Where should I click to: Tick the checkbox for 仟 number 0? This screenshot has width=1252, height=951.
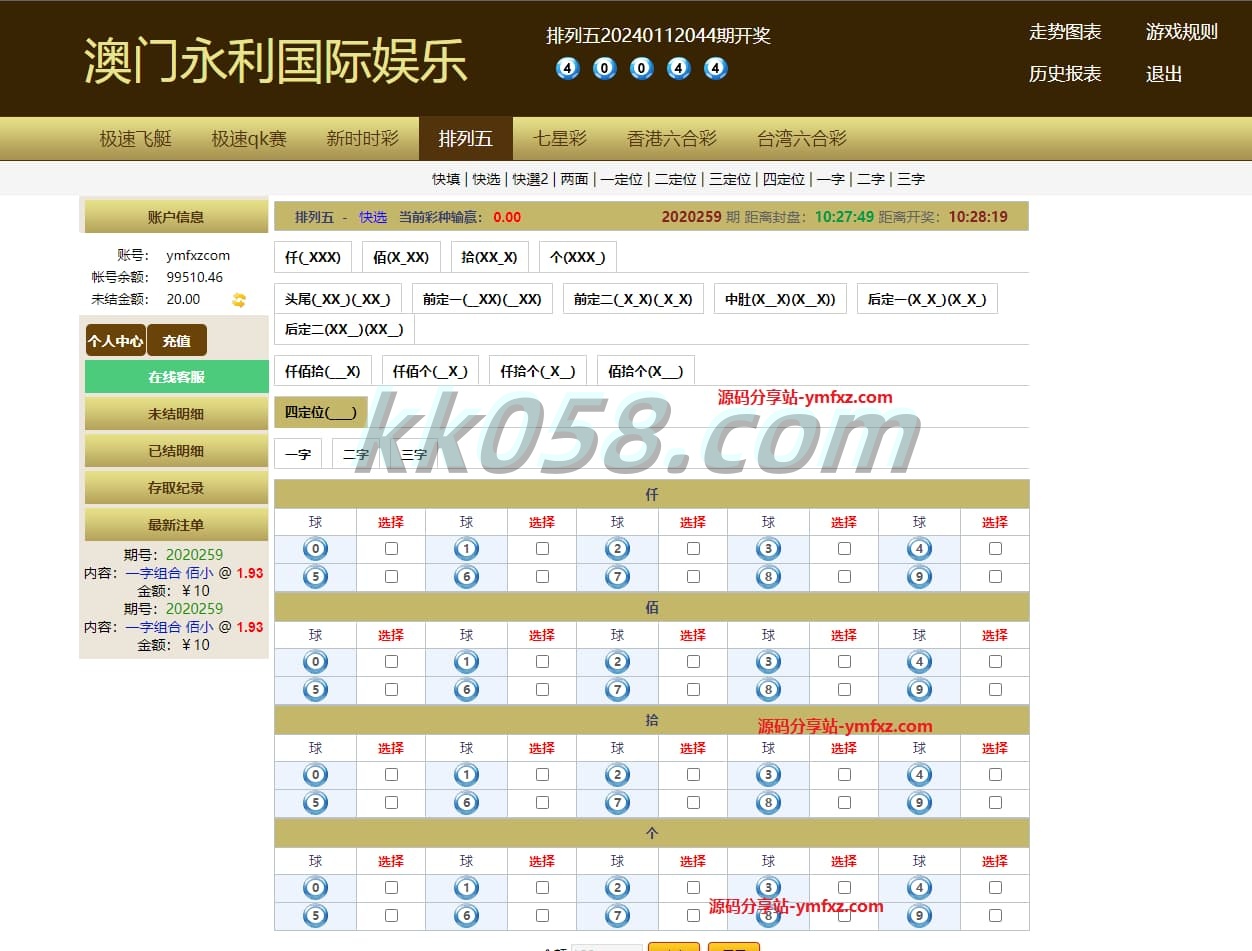coord(391,549)
